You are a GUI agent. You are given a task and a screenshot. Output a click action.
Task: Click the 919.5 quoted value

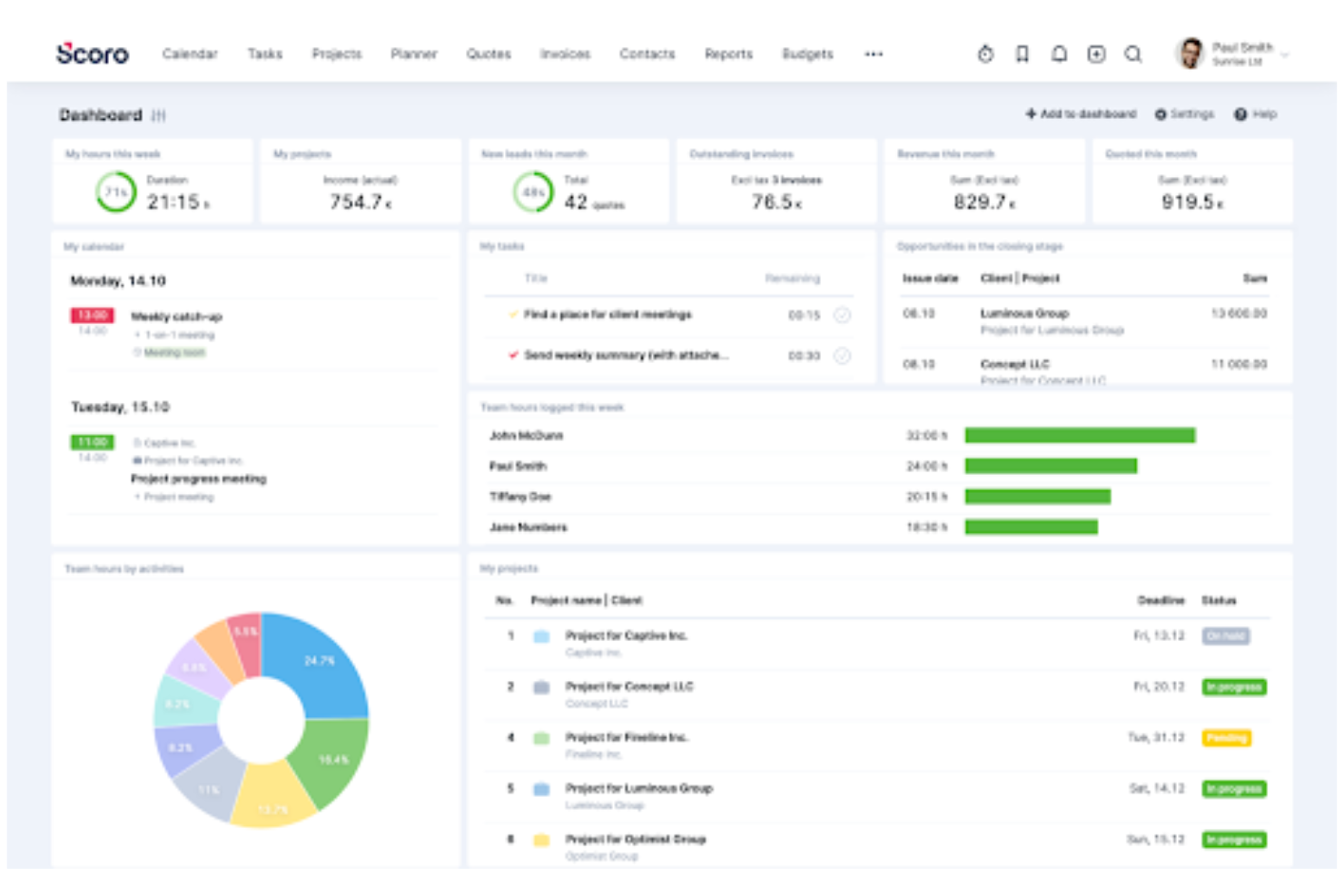1192,202
